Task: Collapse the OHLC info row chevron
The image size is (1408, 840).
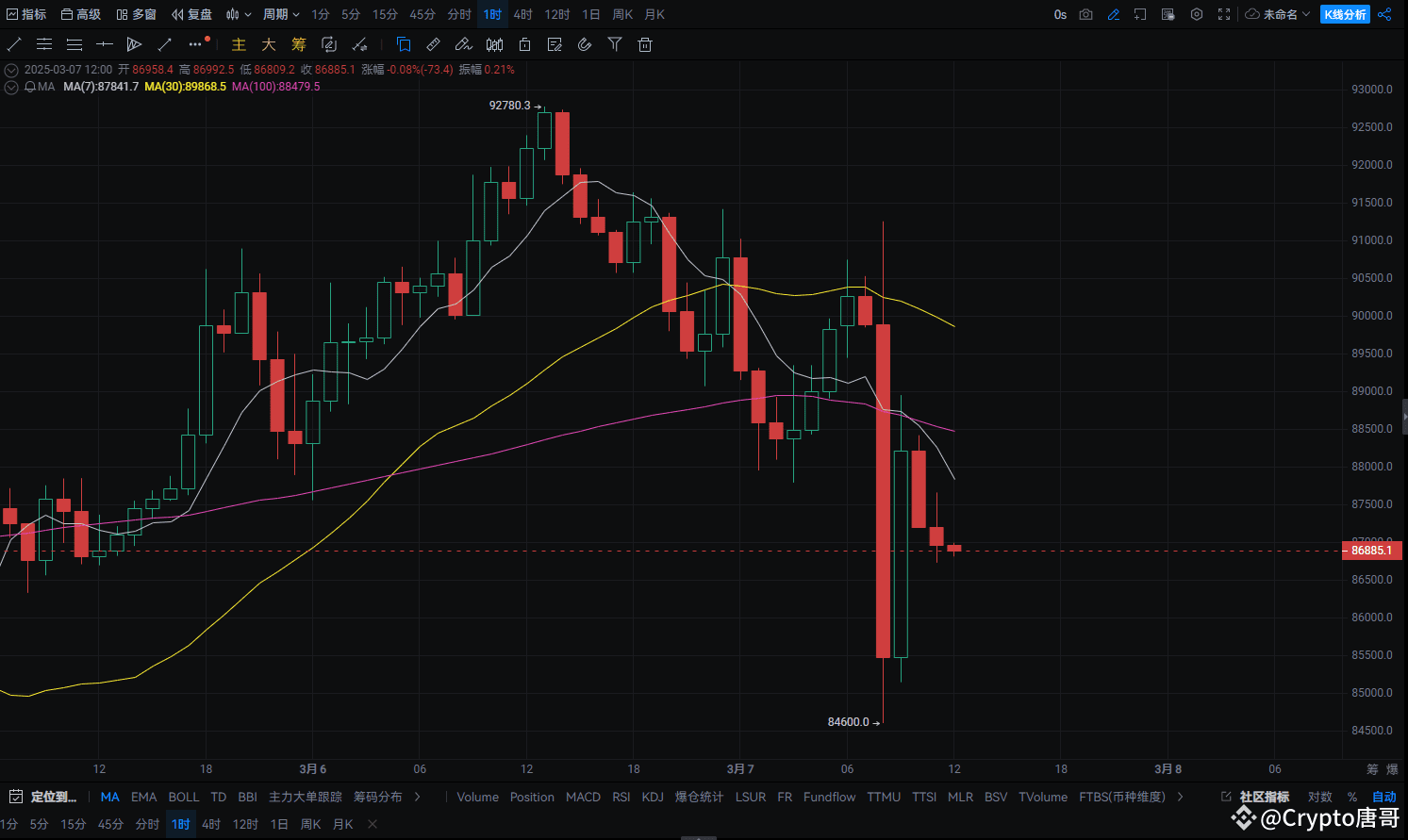Action: coord(11,70)
